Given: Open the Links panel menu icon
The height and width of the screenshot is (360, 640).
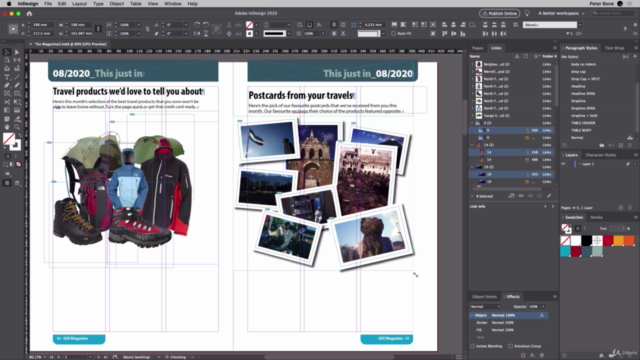Looking at the screenshot, I should [x=554, y=48].
